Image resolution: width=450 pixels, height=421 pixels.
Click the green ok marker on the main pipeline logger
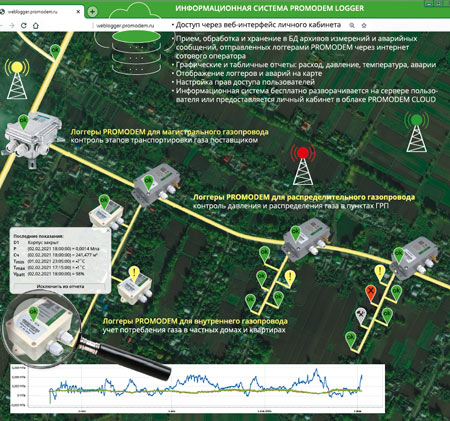click(x=23, y=122)
